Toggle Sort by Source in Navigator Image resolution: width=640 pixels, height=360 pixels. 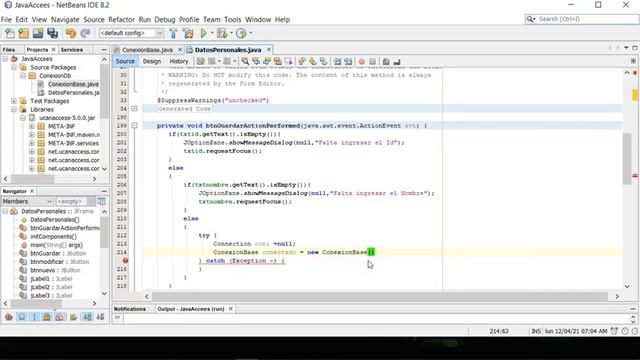(100, 317)
